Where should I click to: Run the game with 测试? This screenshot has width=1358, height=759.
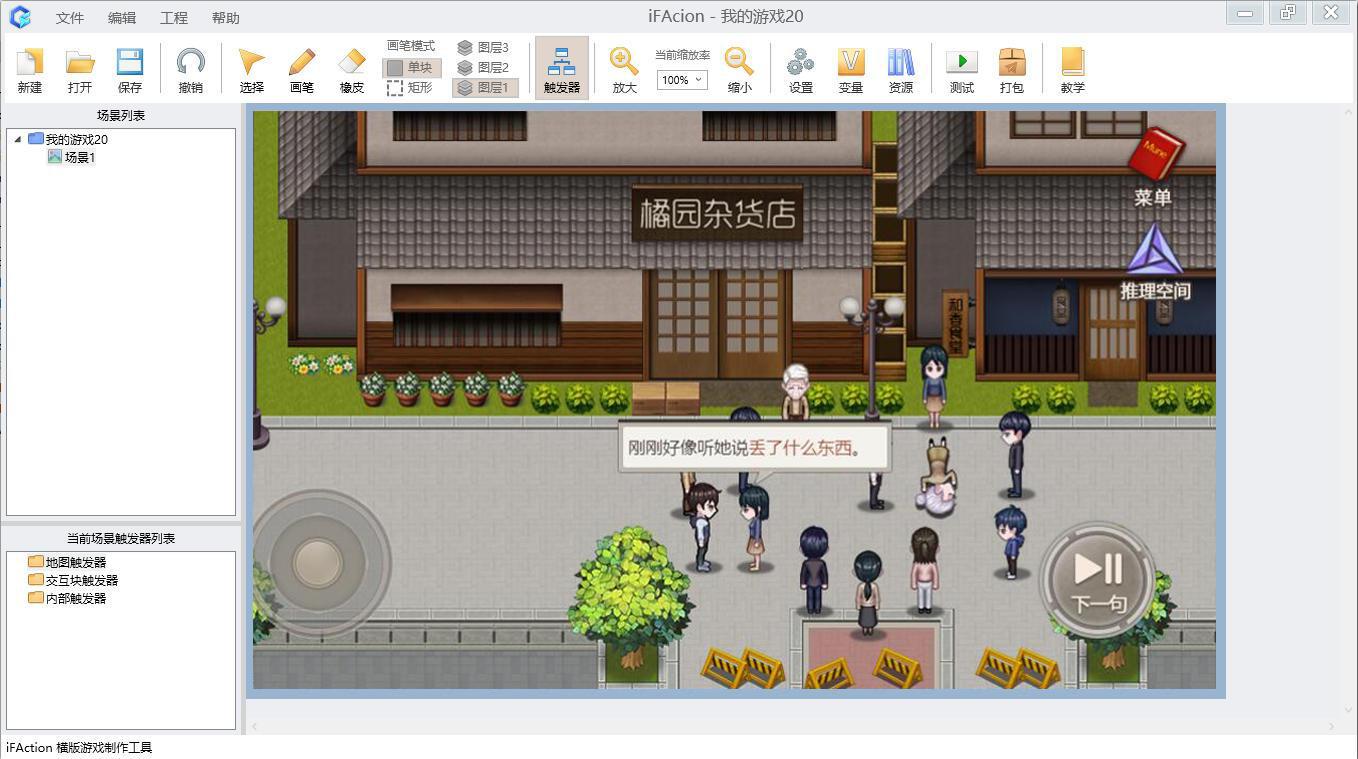(x=962, y=70)
